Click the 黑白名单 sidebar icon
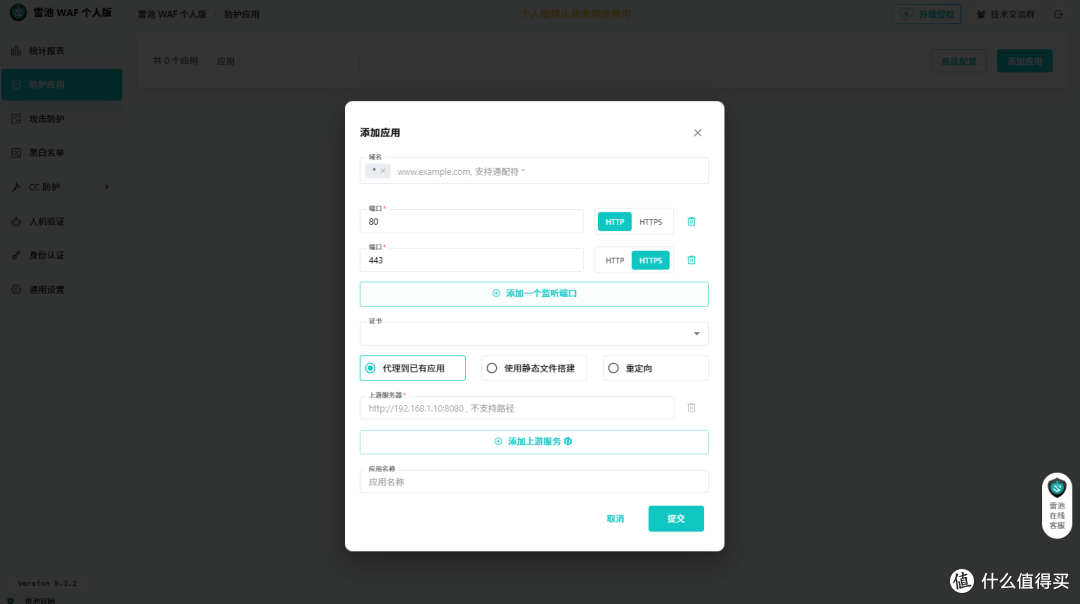The width and height of the screenshot is (1080, 604). click(16, 153)
